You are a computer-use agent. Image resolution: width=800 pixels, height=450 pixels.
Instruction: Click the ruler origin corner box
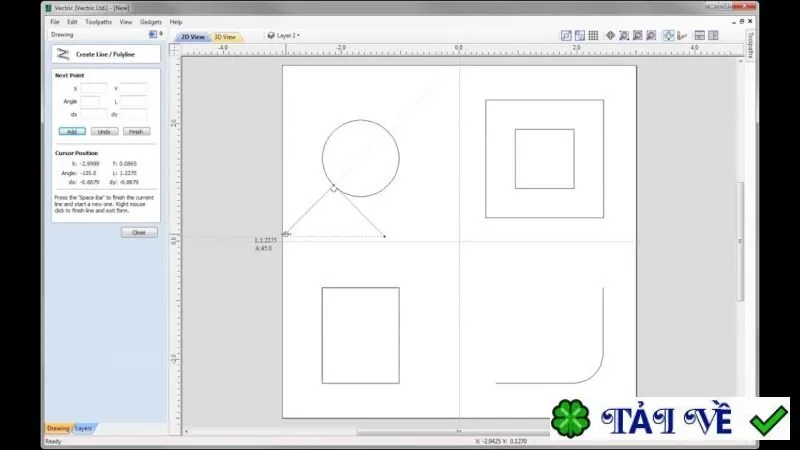(x=174, y=49)
